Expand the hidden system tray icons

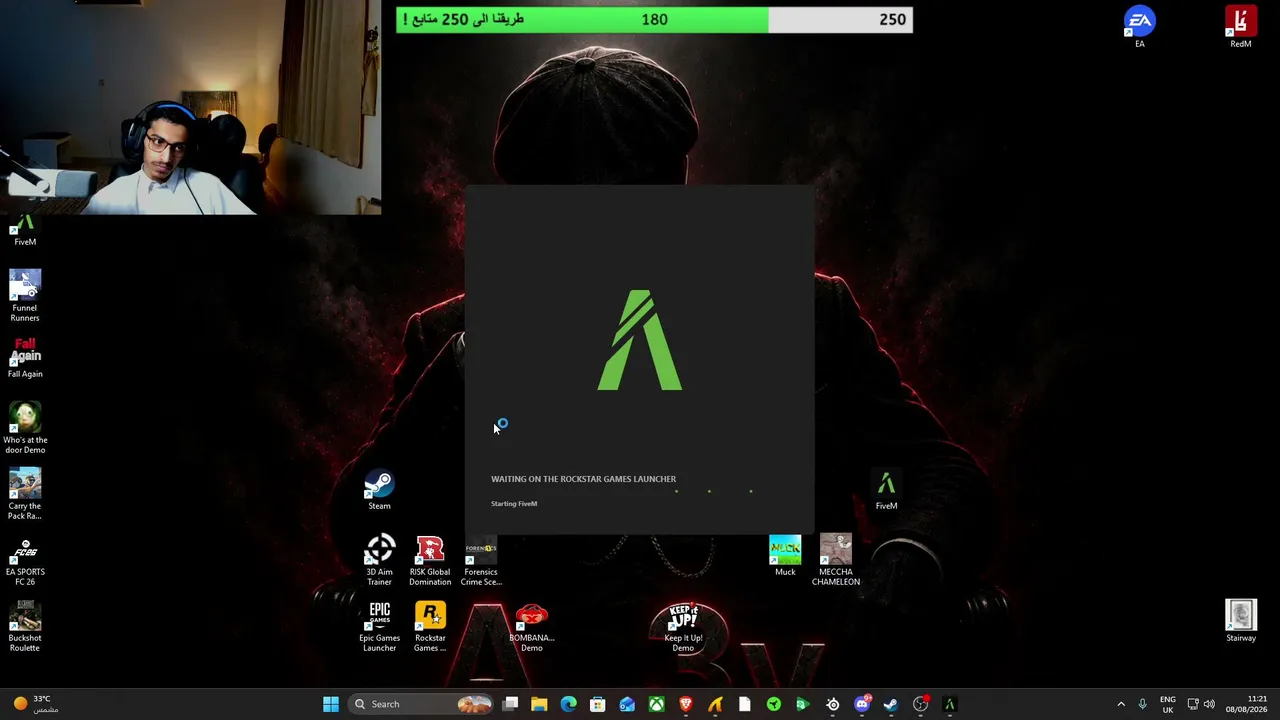coord(1121,704)
